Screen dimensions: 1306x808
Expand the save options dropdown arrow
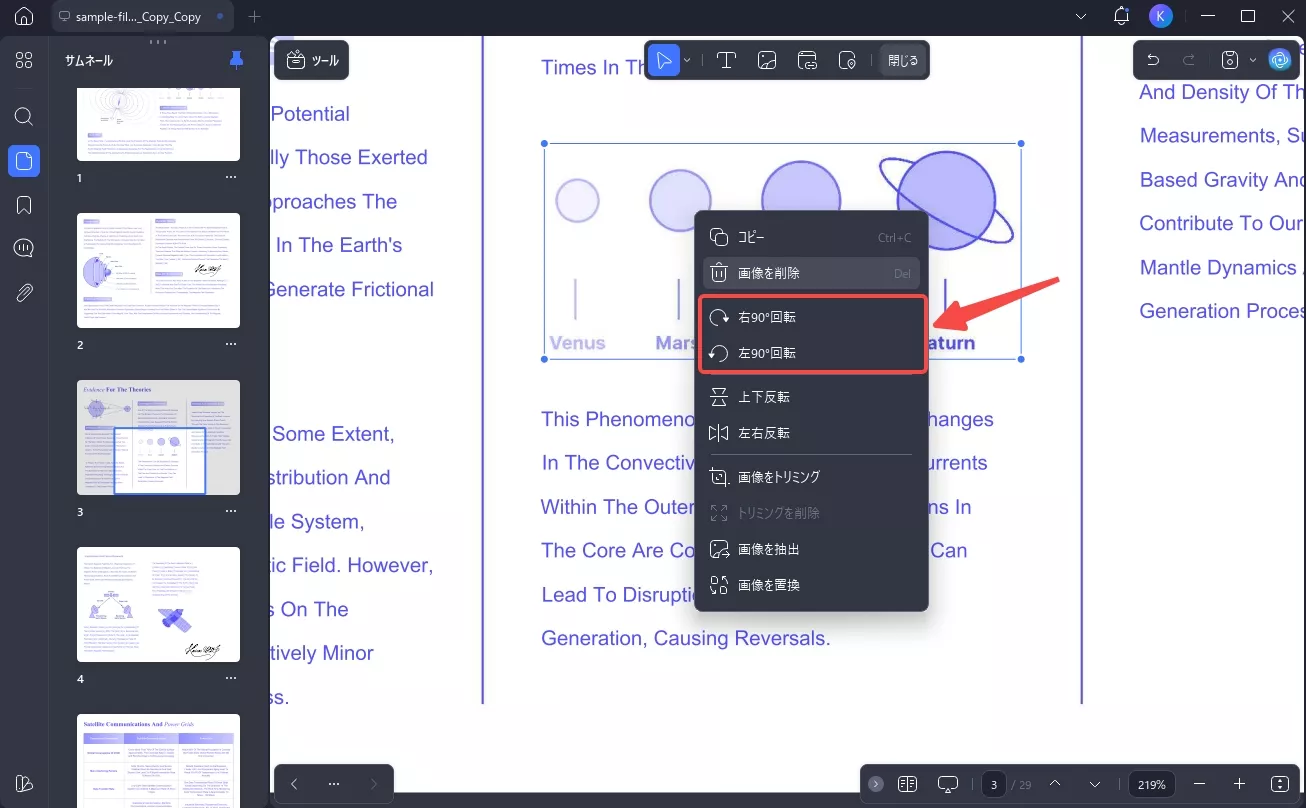(x=1253, y=60)
